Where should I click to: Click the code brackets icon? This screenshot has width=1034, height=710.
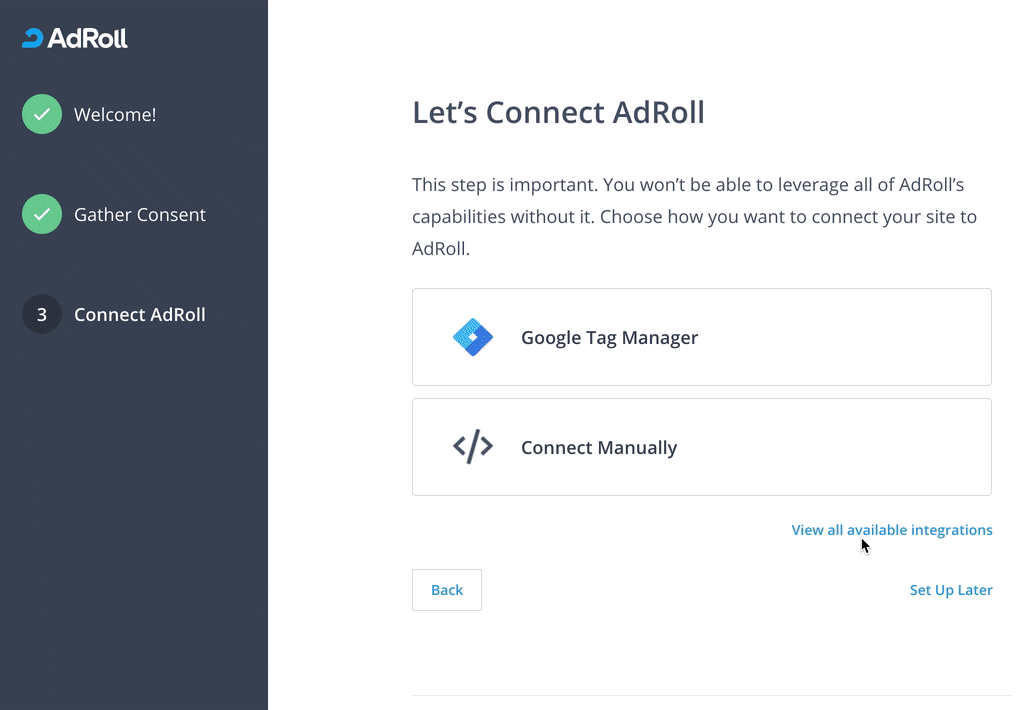point(473,447)
